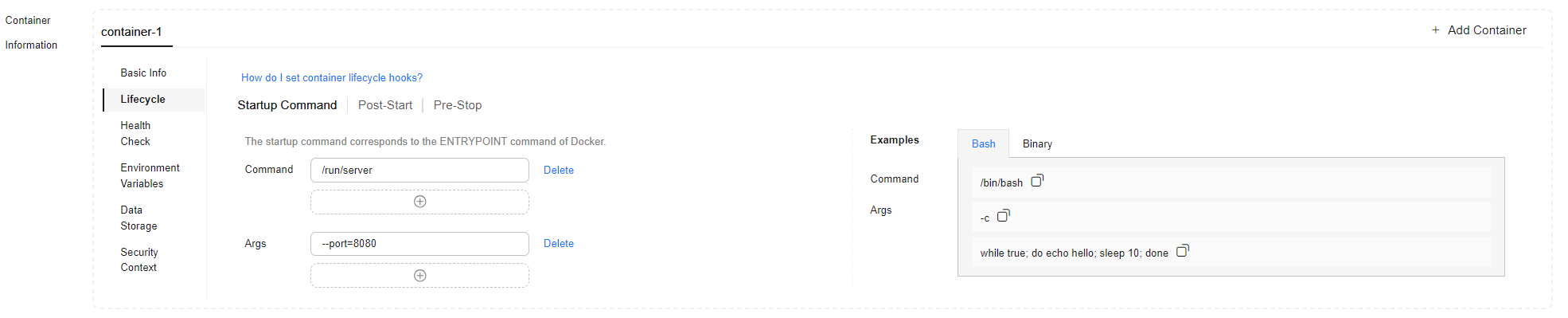
Task: Go to Basic Info section
Action: tap(143, 73)
